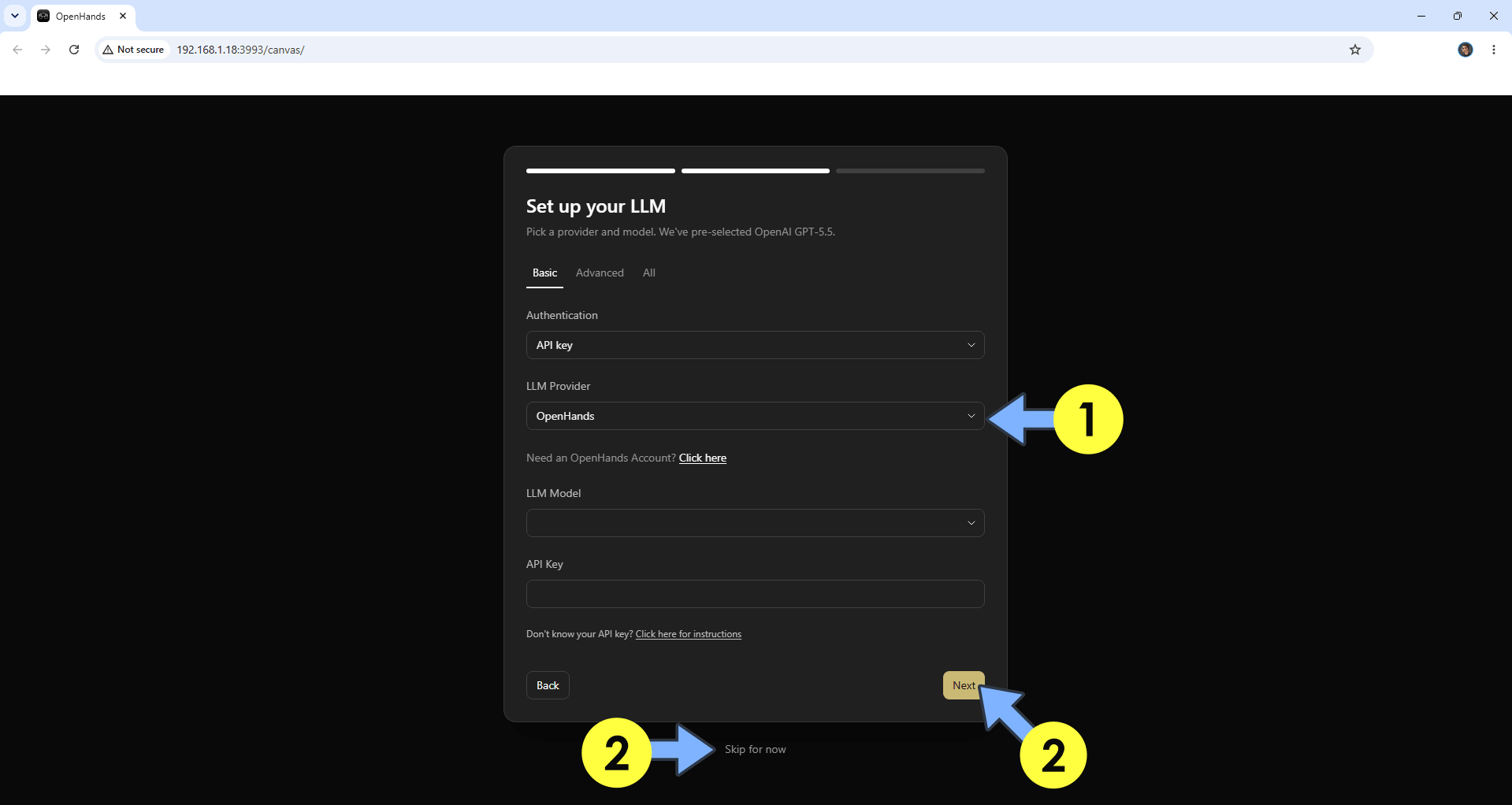Open Click here for instructions link
1512x805 pixels.
click(x=689, y=634)
